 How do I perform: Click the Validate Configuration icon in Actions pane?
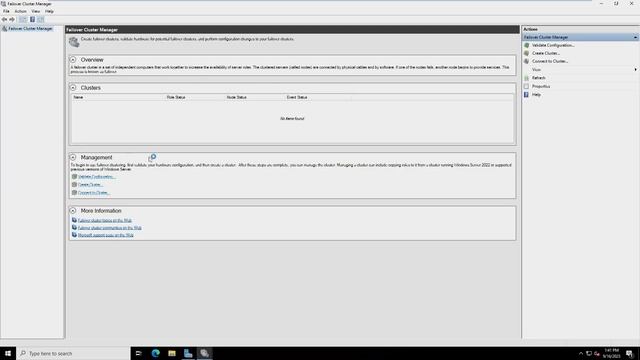tap(527, 45)
